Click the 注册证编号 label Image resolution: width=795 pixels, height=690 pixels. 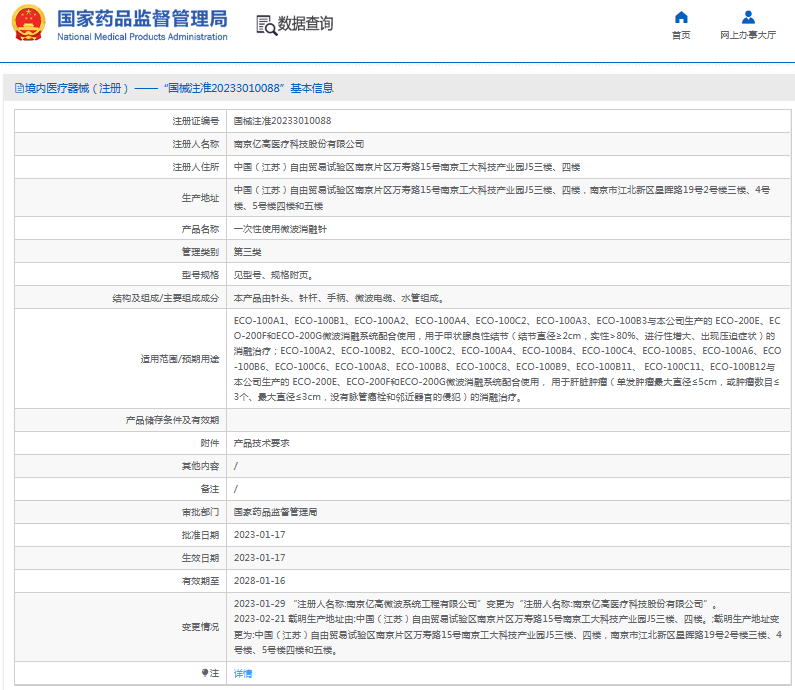(196, 121)
